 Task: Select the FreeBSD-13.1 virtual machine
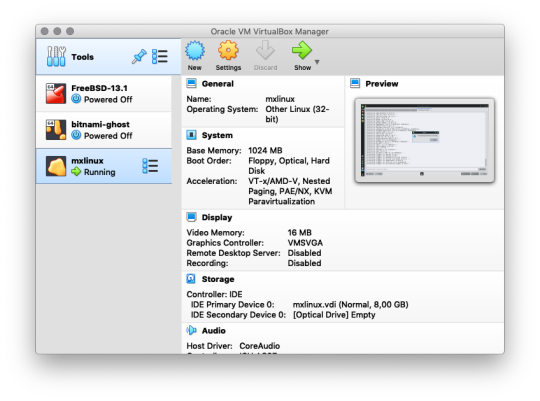104,93
